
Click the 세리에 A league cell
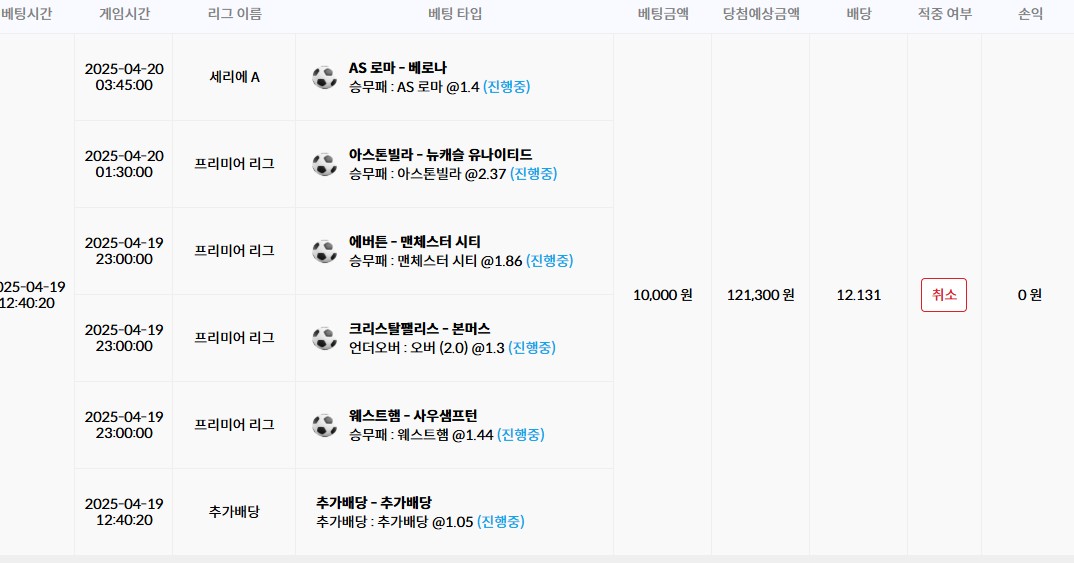pyautogui.click(x=234, y=77)
